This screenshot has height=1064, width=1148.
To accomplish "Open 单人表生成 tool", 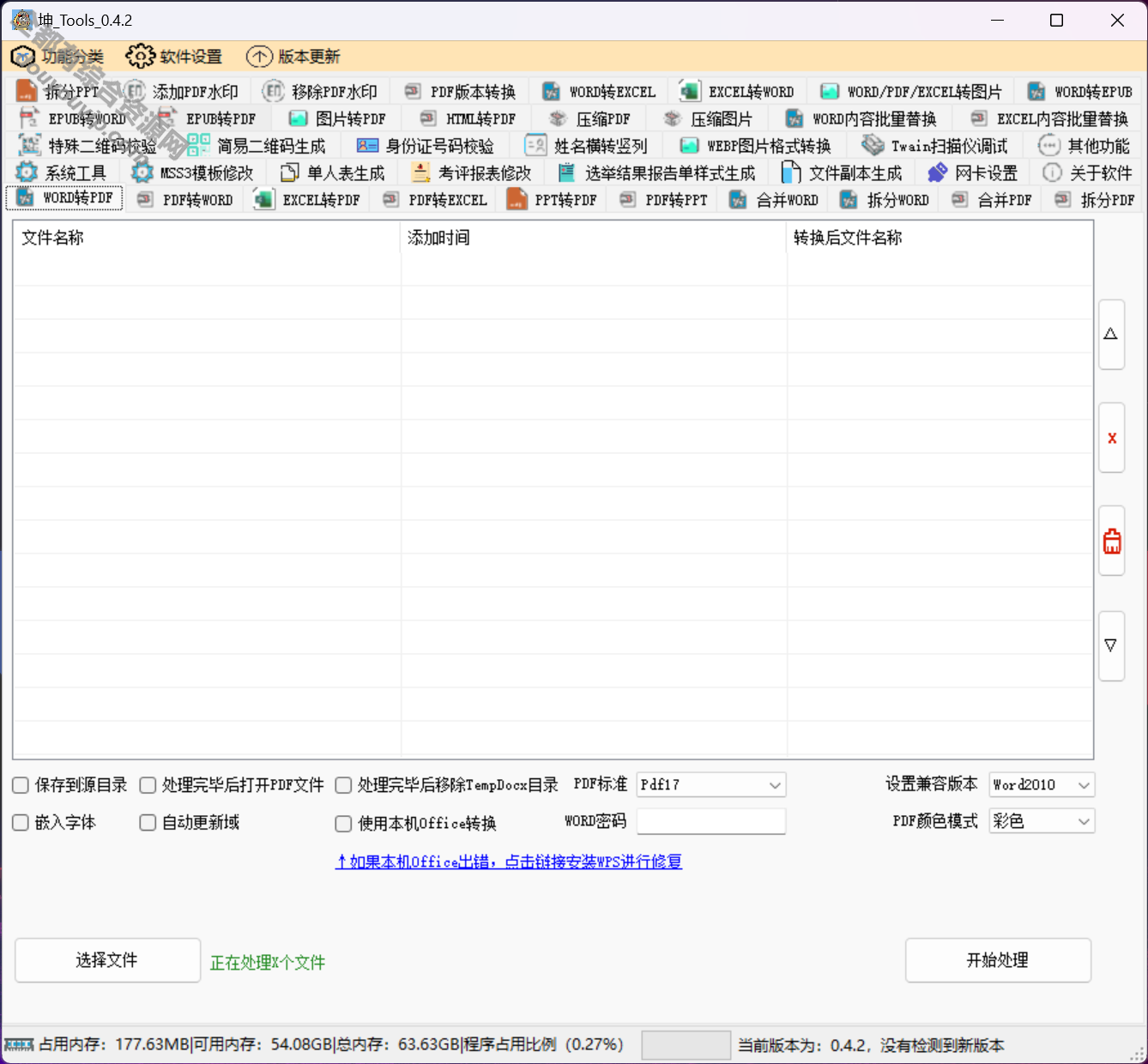I will pos(333,173).
